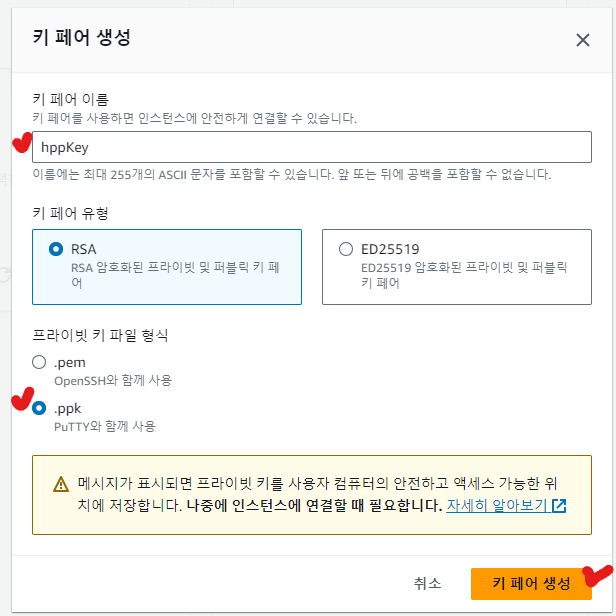The width and height of the screenshot is (616, 616).
Task: Choose the ED25519 radio button
Action: click(x=346, y=249)
